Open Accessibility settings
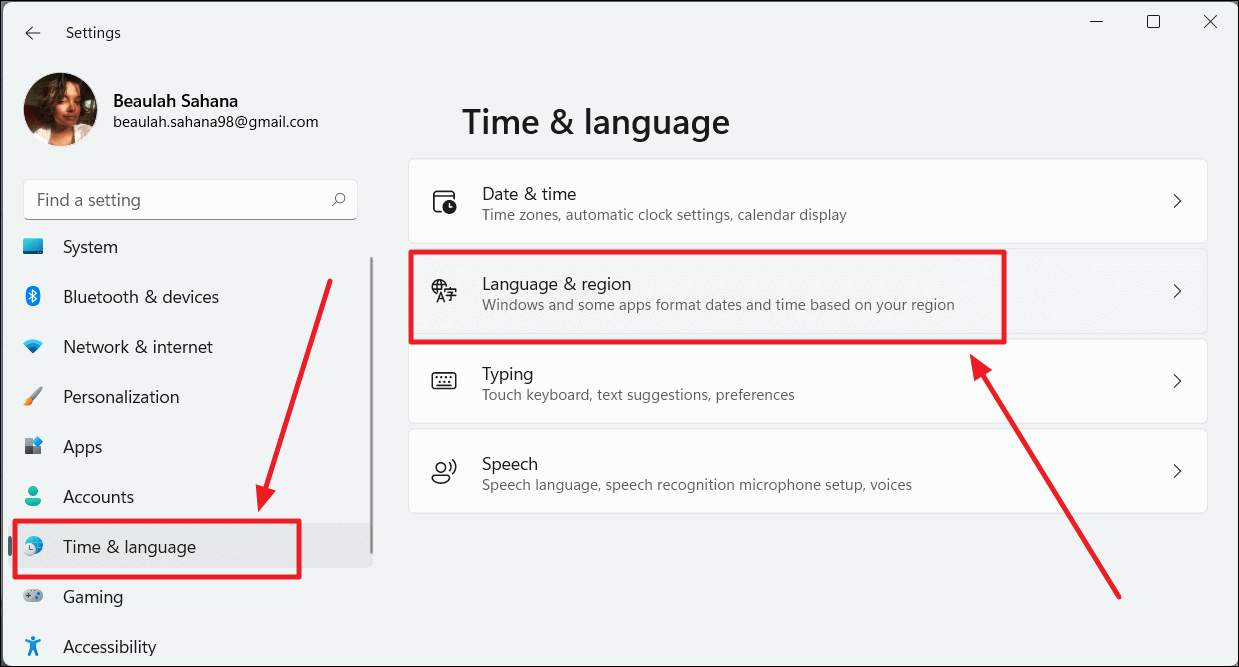Screen dimensions: 1239x667 (34, 646)
